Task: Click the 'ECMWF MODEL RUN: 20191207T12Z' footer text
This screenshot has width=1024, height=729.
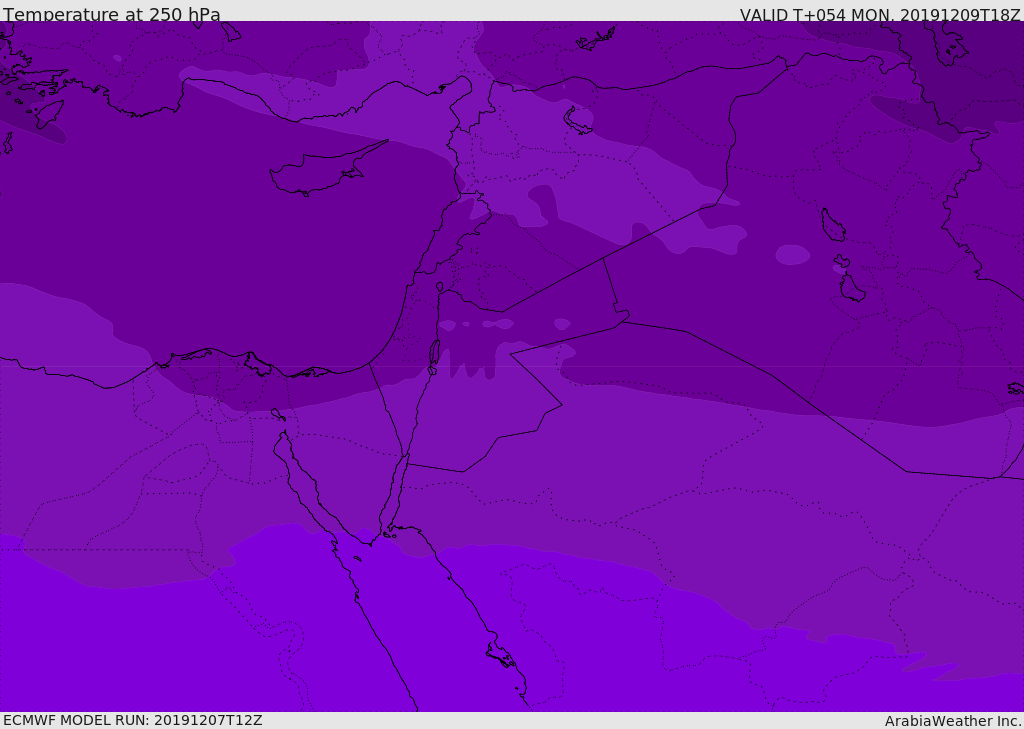Action: tap(133, 720)
